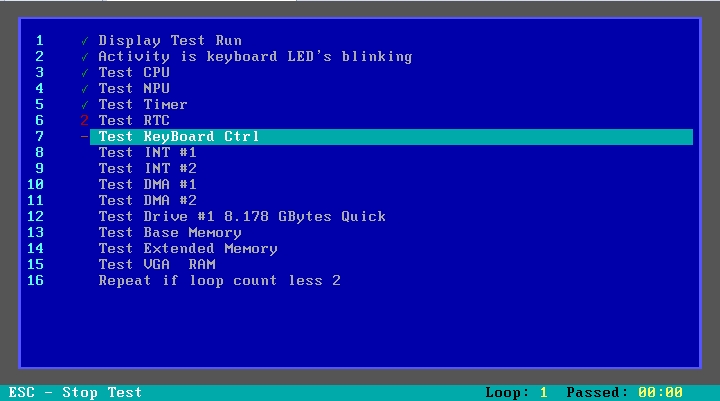Click checkmark beside keyboard LED's blinking
This screenshot has width=720, height=401.
84,57
